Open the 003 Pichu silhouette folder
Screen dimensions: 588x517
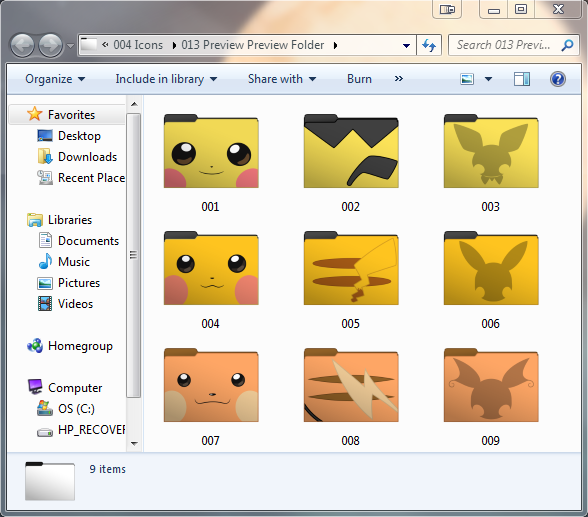(x=491, y=151)
